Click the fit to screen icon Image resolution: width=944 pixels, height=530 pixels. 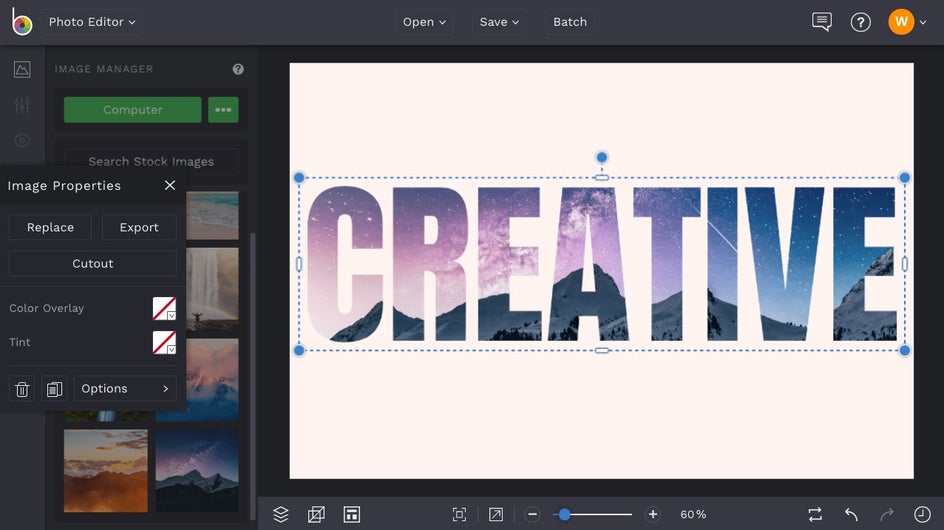pos(459,514)
